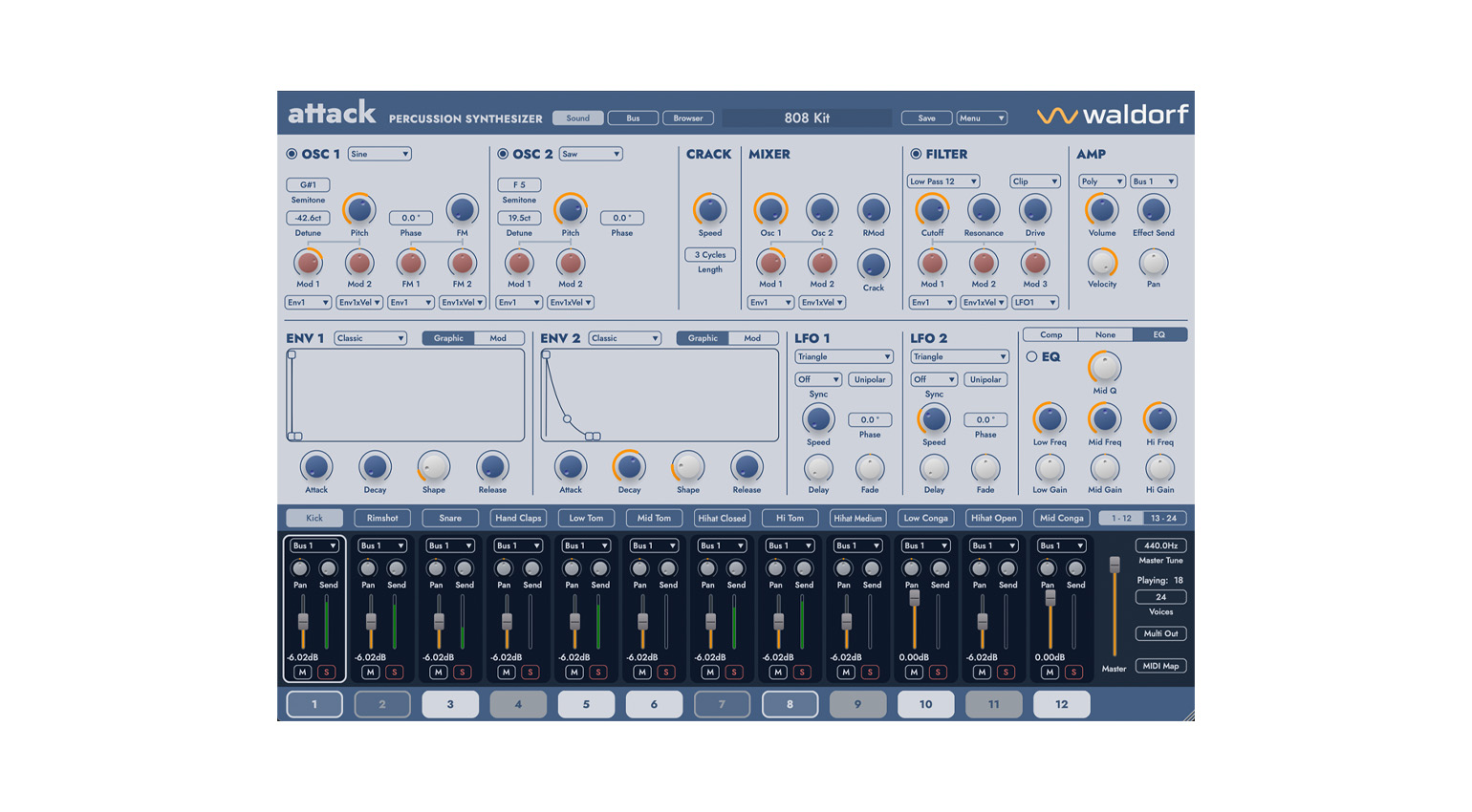Switch to the Browser tab
Screen dimensions: 1472x812
tap(688, 118)
